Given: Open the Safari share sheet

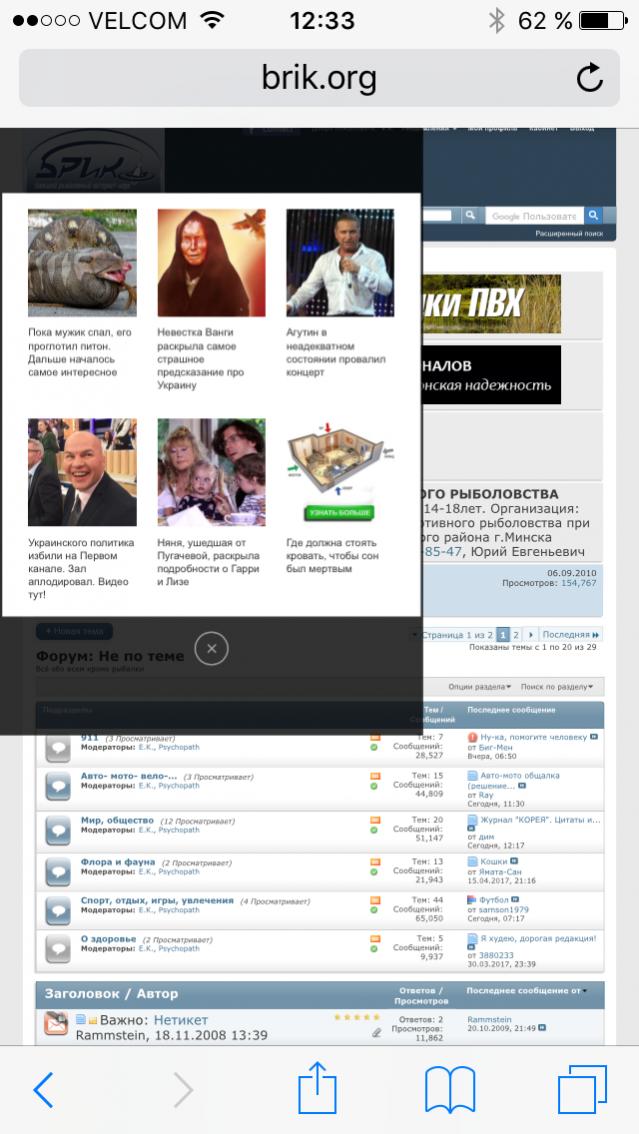Looking at the screenshot, I should [x=317, y=1088].
